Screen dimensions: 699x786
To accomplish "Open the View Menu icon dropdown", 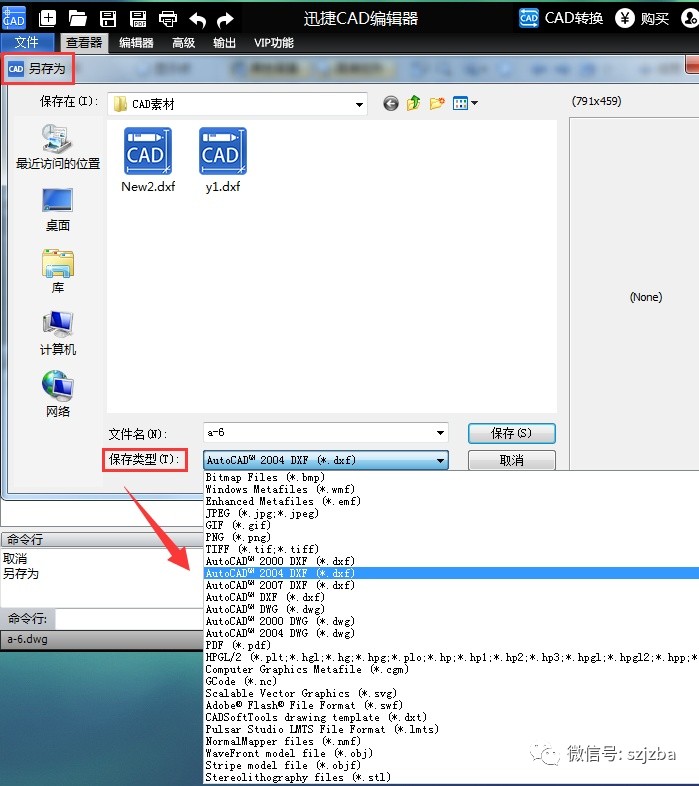I will (465, 103).
